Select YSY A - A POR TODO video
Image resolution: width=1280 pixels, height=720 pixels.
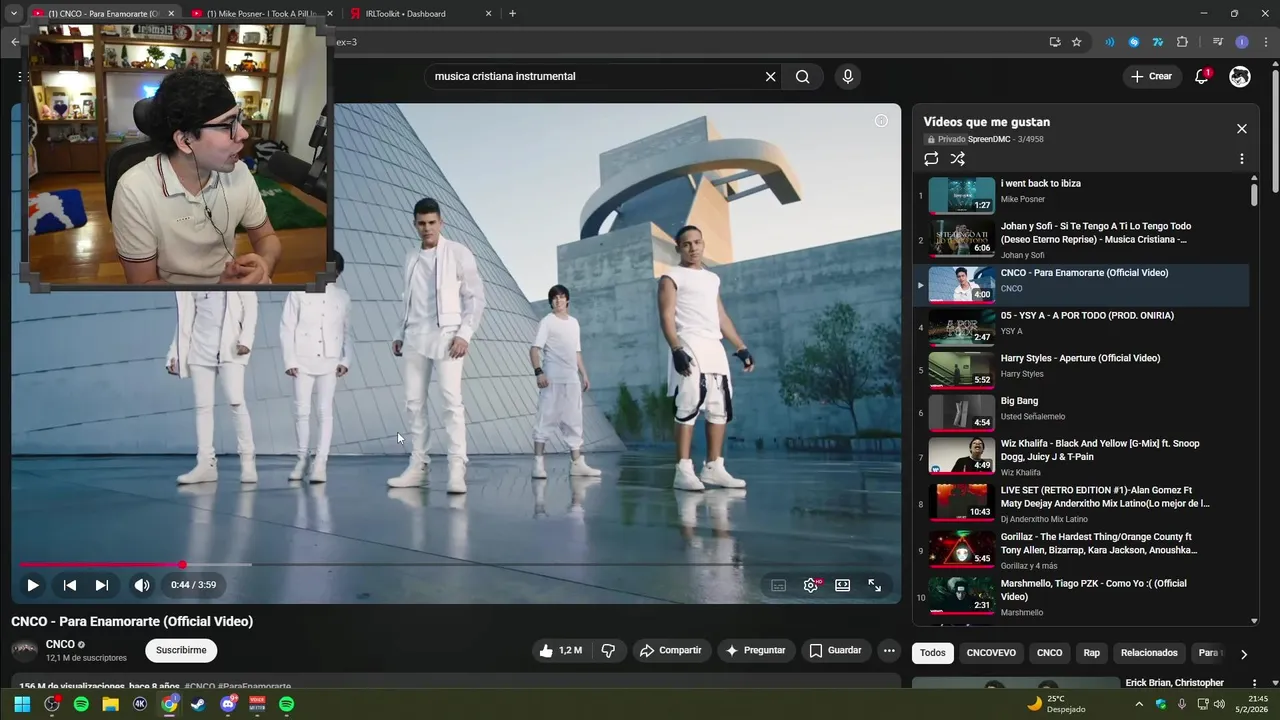pos(1080,327)
